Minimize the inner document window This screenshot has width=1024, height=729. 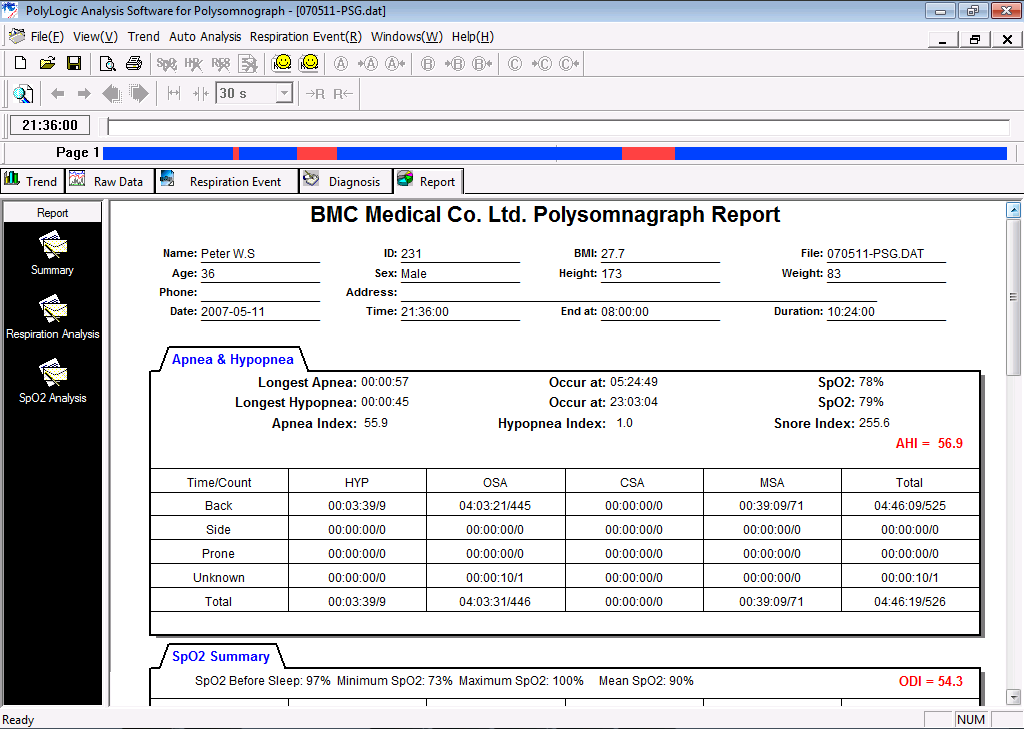coord(943,39)
